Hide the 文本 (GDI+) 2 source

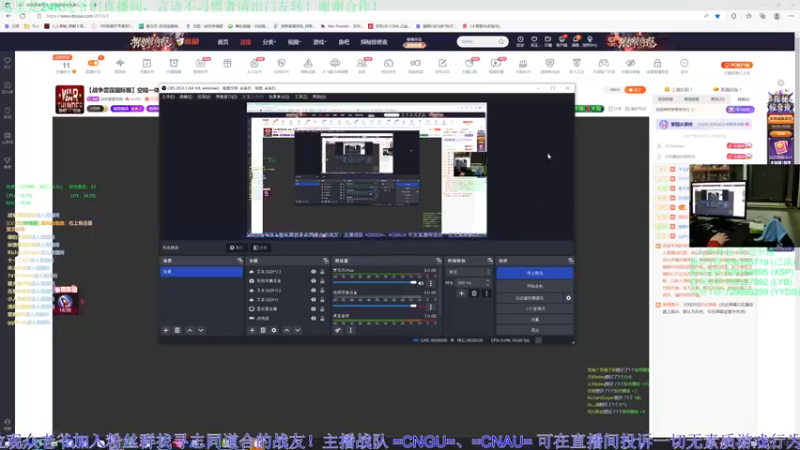313,290
